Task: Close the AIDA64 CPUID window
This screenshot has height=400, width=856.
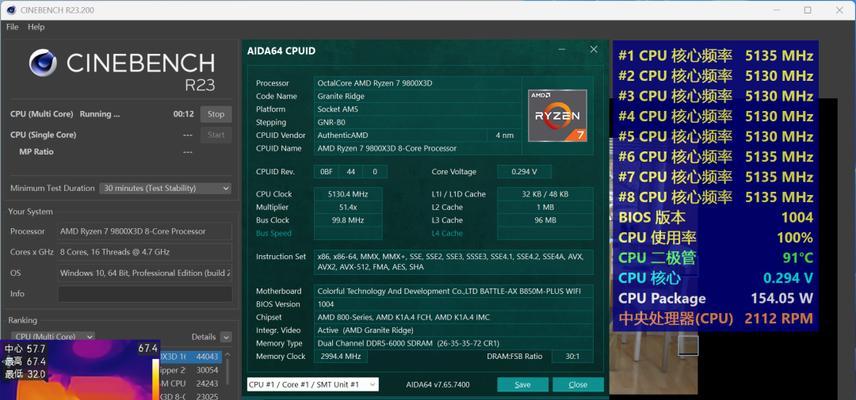Action: click(593, 50)
